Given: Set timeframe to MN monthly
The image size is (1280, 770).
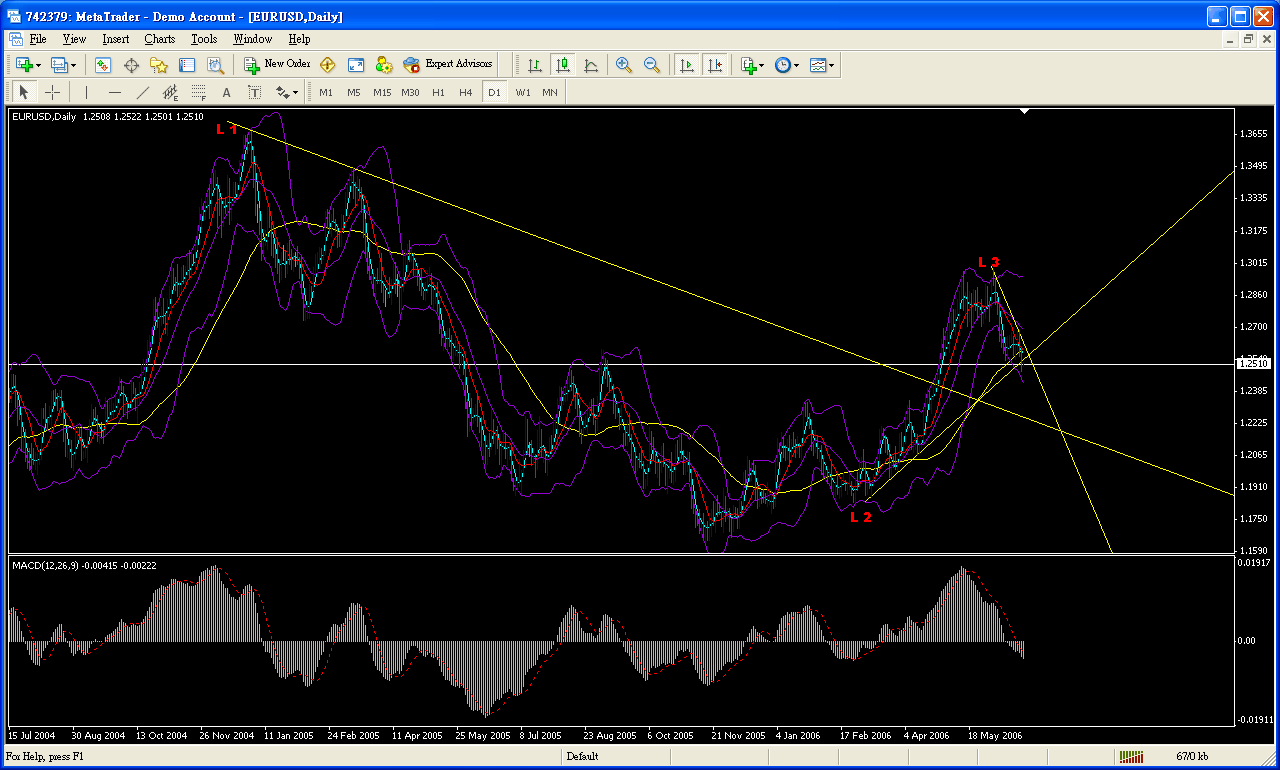Looking at the screenshot, I should [x=550, y=92].
